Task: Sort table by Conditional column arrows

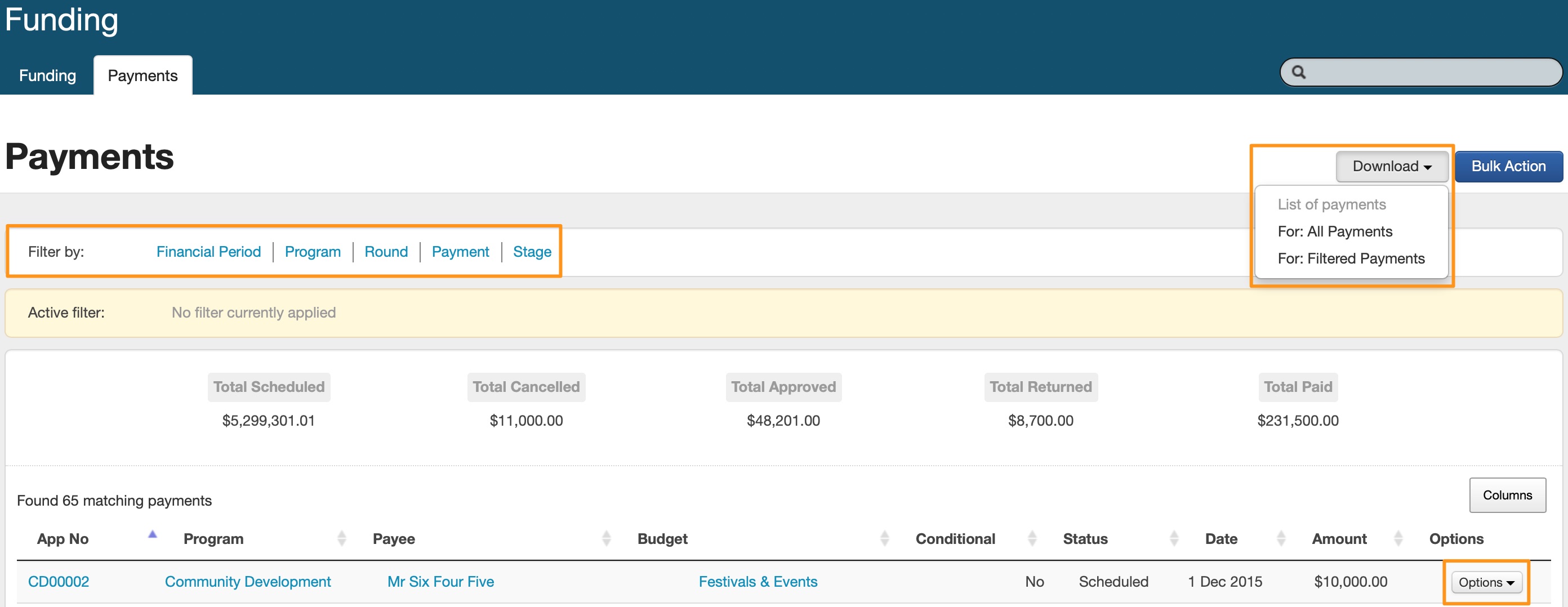Action: pyautogui.click(x=1032, y=538)
